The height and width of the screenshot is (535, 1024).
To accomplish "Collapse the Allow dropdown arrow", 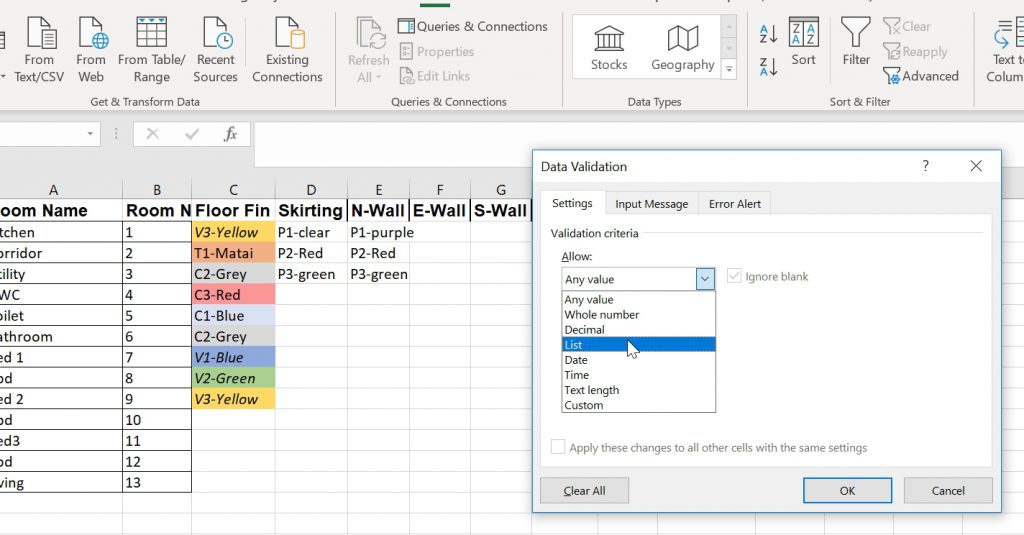I will pos(706,279).
